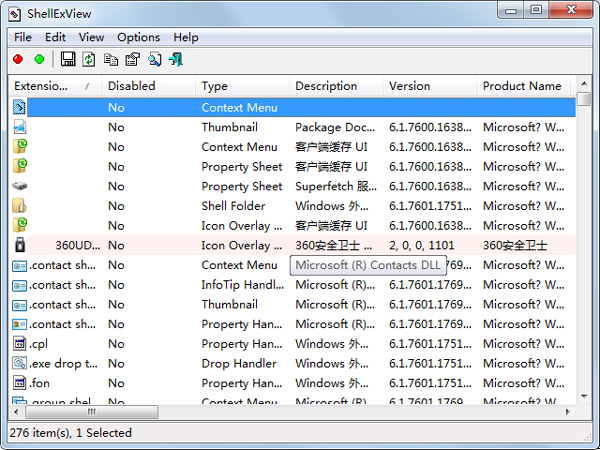Open the Options menu
Viewport: 600px width, 450px height.
click(139, 38)
